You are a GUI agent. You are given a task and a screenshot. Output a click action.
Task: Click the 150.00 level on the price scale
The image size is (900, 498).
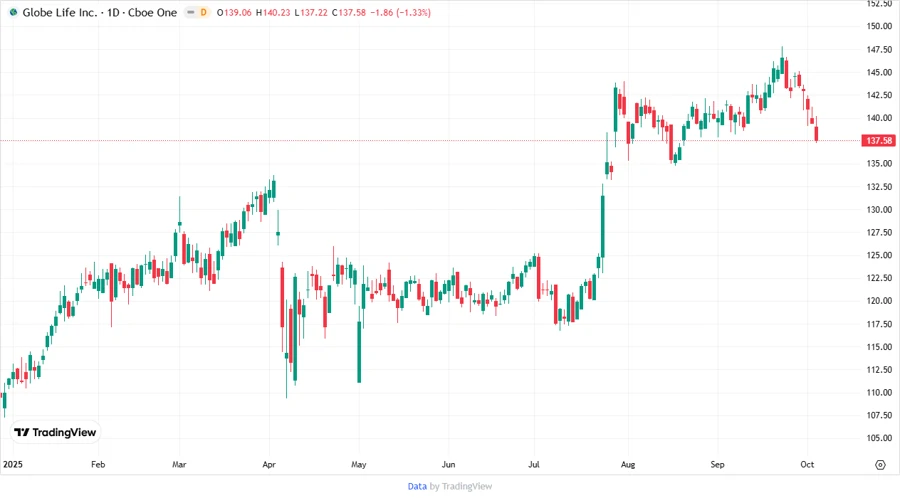[x=878, y=26]
